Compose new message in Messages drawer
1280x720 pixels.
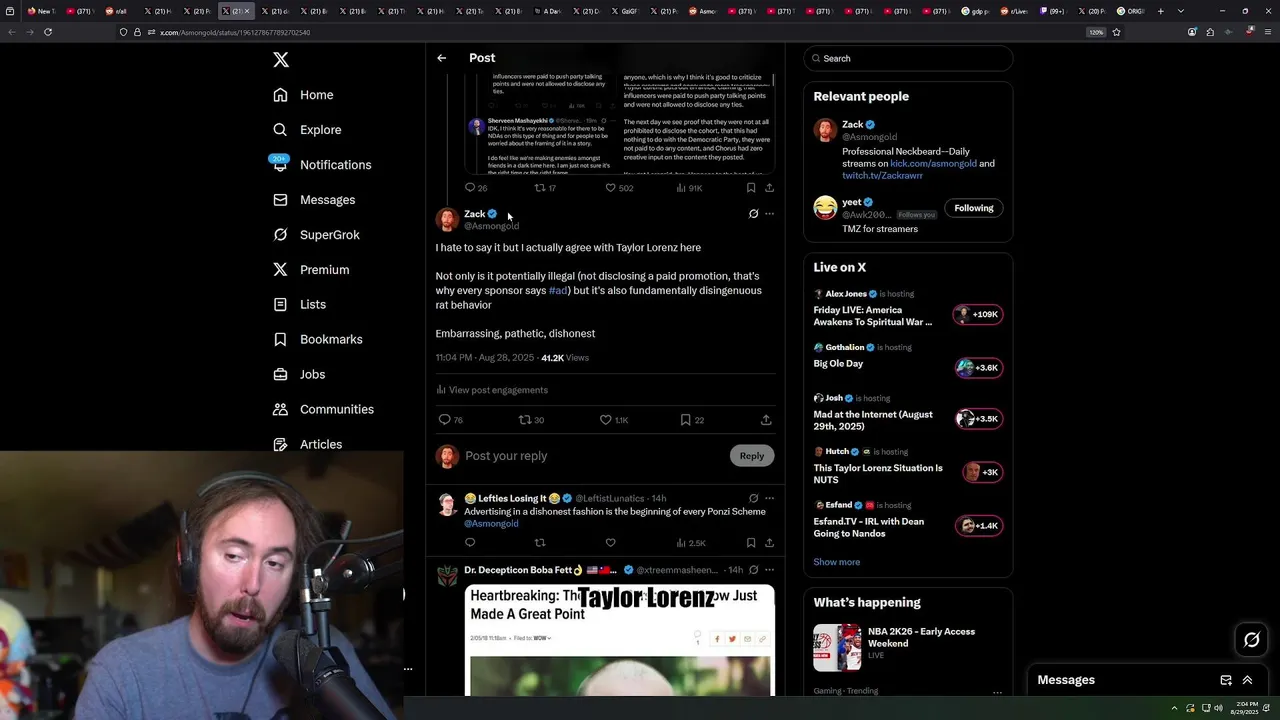1226,680
